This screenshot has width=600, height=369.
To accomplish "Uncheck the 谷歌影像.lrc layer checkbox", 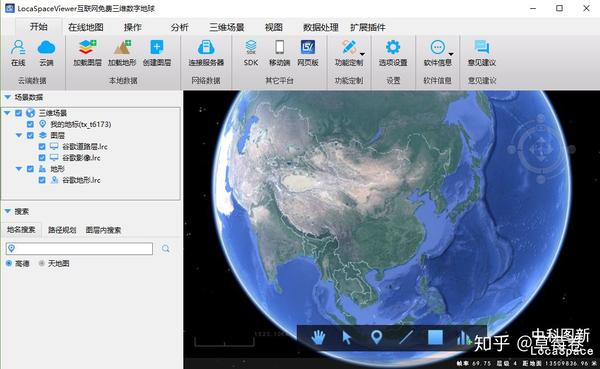I will point(42,158).
